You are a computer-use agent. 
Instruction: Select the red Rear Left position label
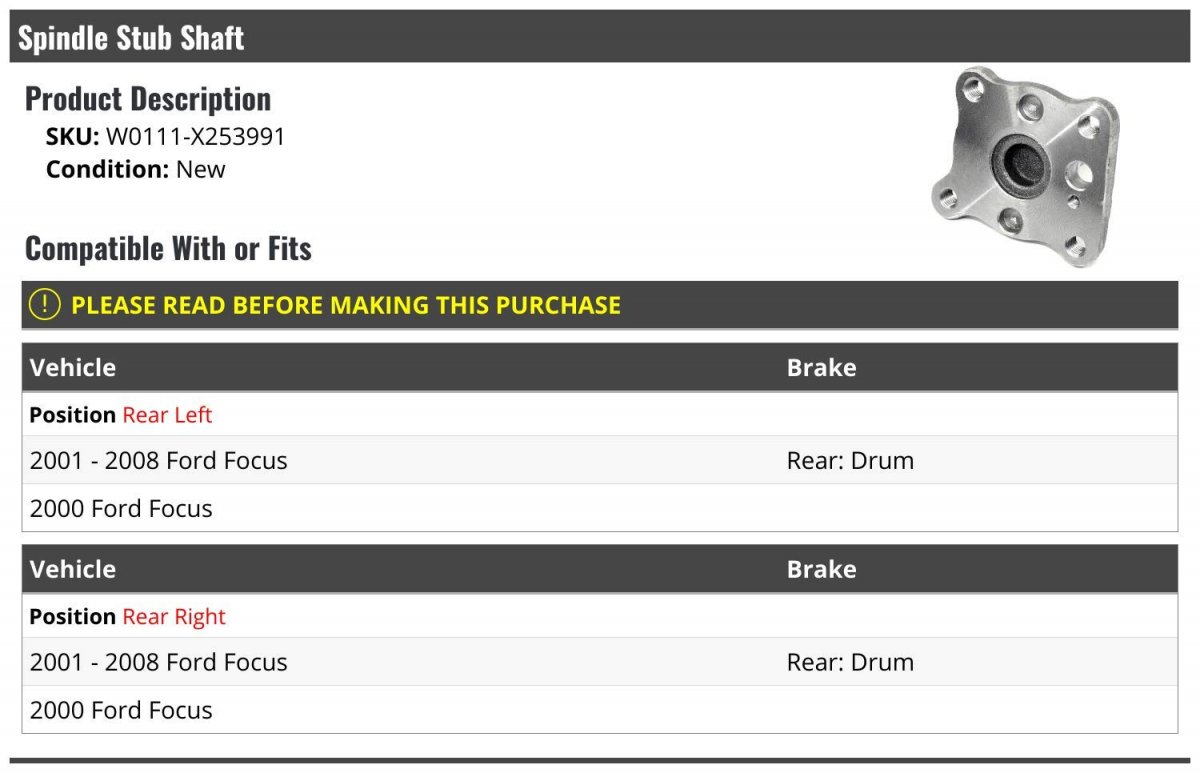point(167,414)
